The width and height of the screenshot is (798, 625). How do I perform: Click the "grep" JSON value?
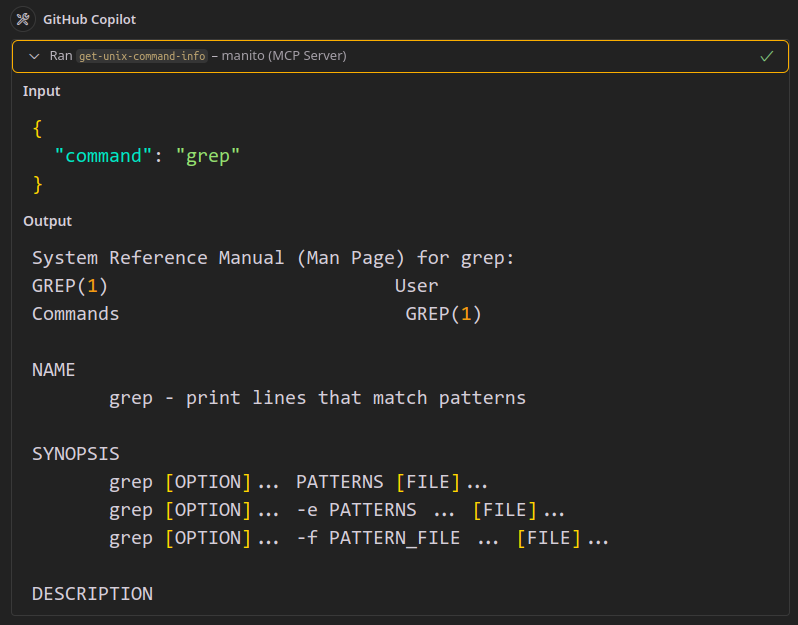point(208,156)
